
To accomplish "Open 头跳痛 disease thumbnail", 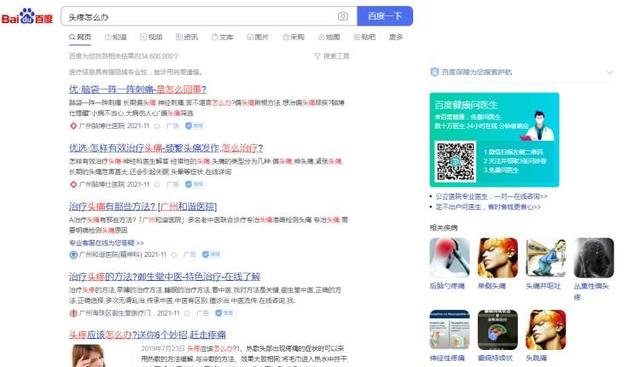I will 546,329.
